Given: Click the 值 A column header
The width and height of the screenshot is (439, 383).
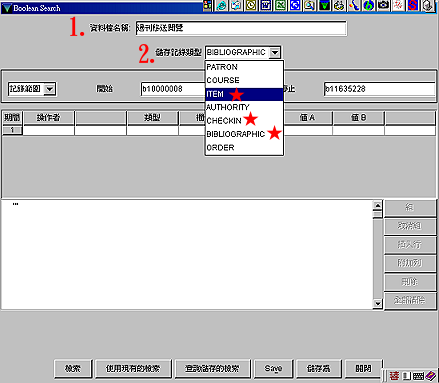Looking at the screenshot, I should (307, 118).
